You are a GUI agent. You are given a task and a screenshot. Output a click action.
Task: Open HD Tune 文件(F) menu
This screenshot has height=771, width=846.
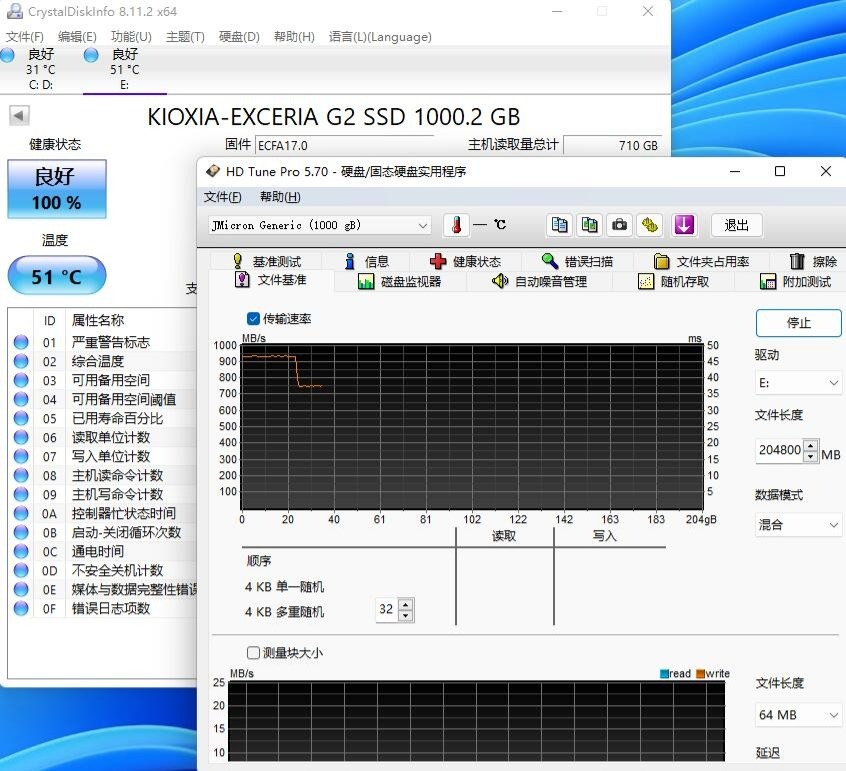[222, 197]
